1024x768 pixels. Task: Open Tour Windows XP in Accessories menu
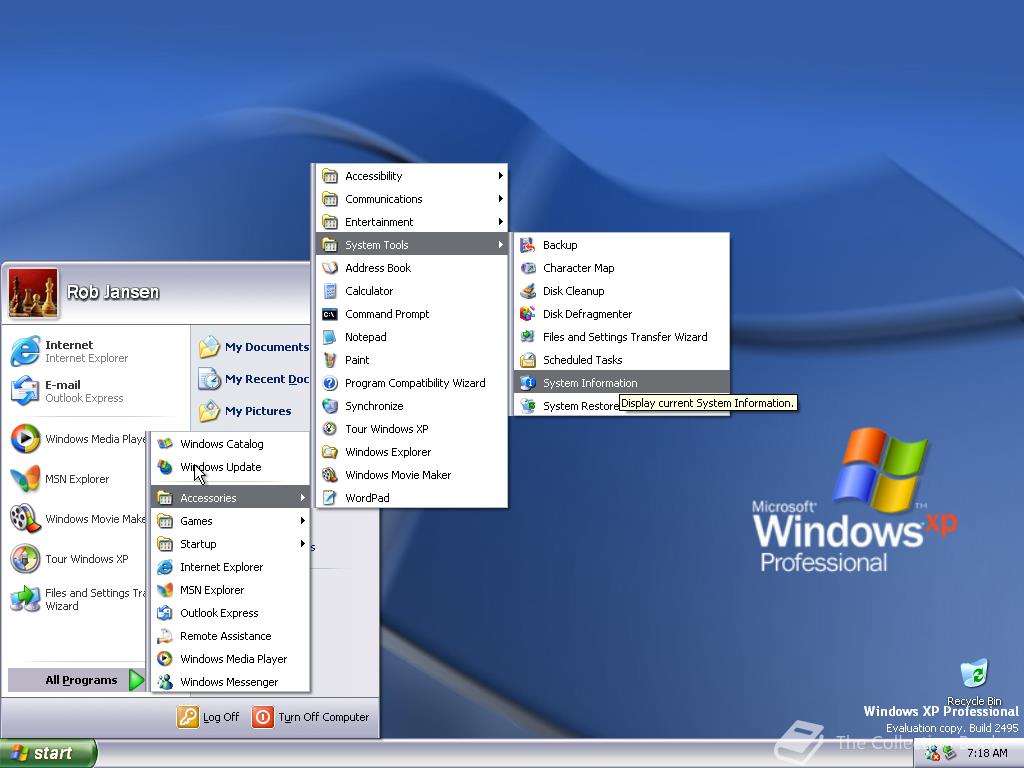pyautogui.click(x=411, y=429)
